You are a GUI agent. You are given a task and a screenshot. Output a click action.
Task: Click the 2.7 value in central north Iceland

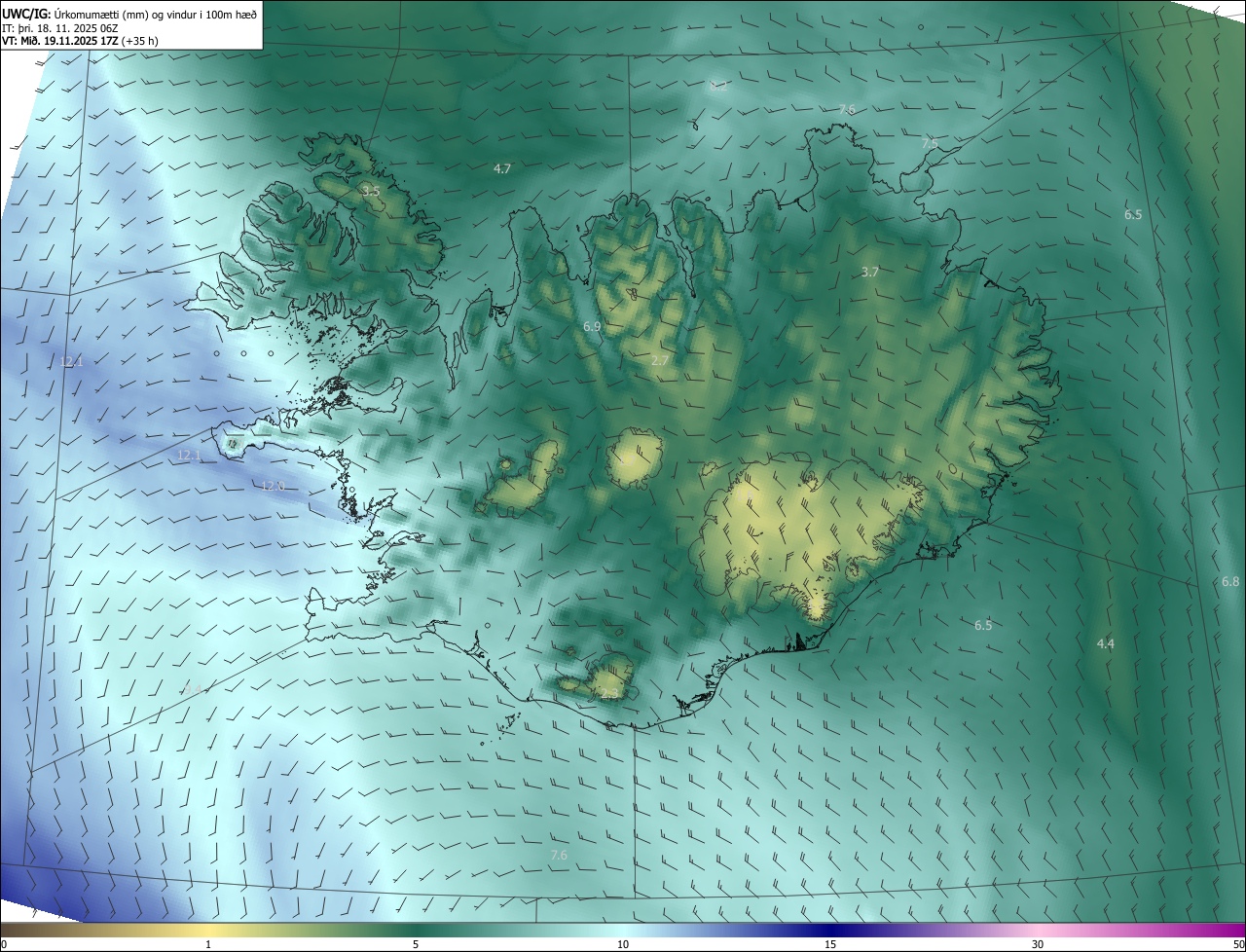pyautogui.click(x=660, y=361)
